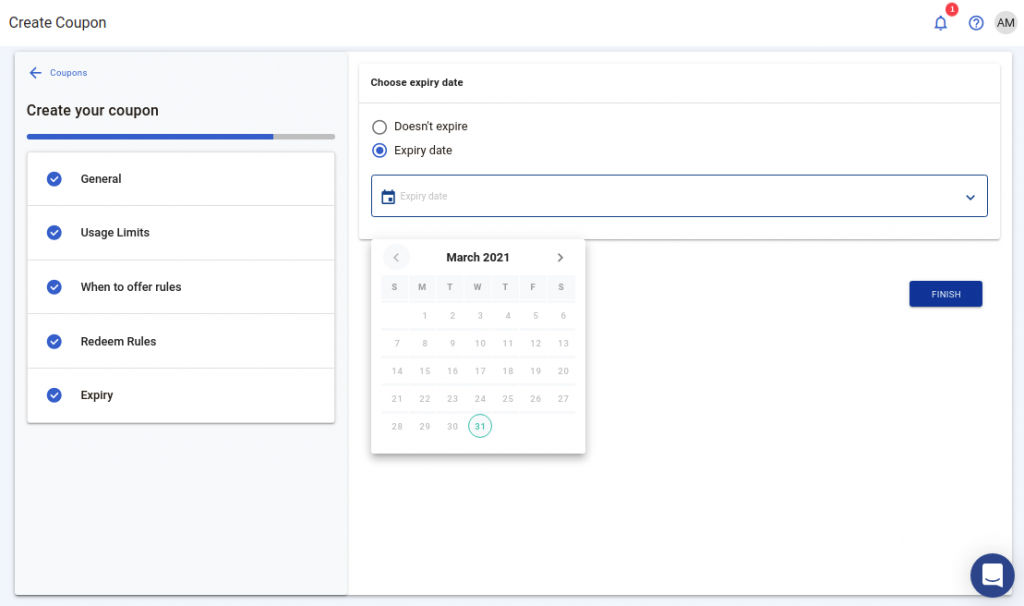Pick March 31 in the calendar

coord(480,426)
